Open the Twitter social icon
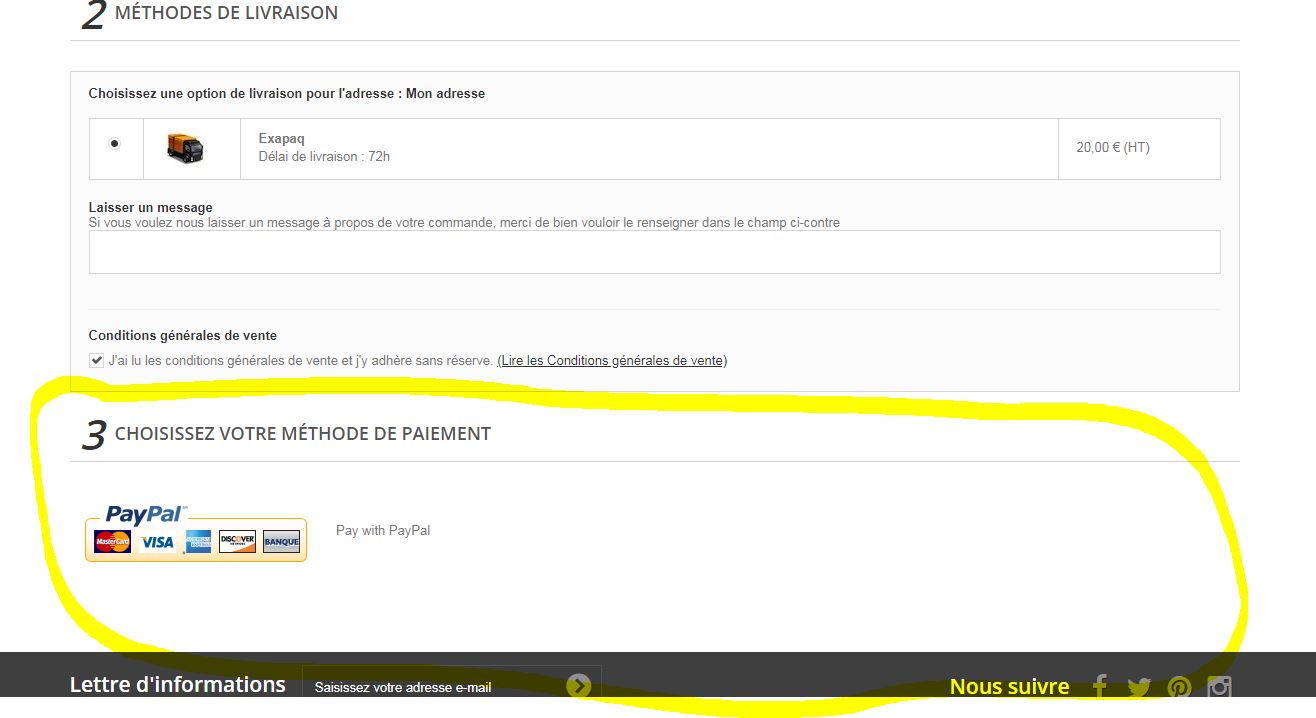The image size is (1316, 718). [1139, 687]
